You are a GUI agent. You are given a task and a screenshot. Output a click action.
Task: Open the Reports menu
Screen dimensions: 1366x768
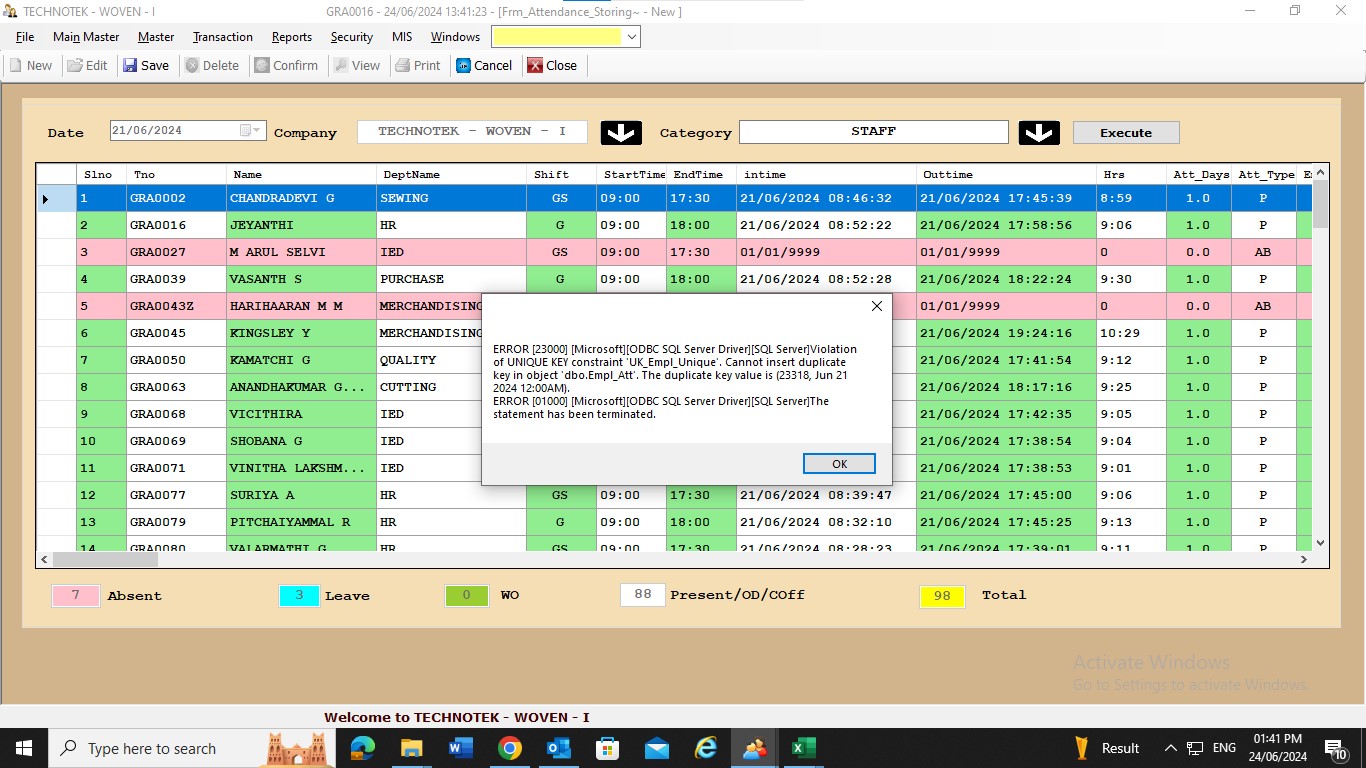coord(292,37)
